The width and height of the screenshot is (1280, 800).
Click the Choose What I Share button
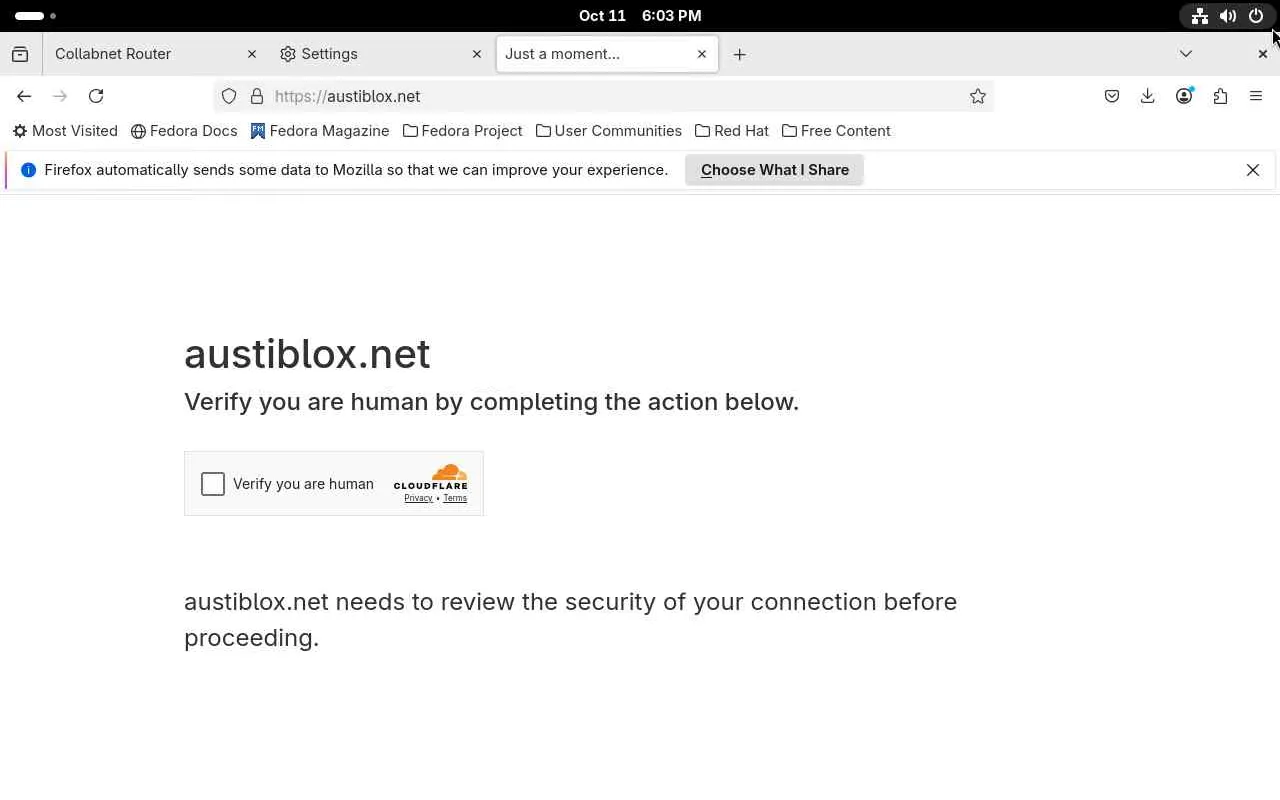pyautogui.click(x=775, y=170)
